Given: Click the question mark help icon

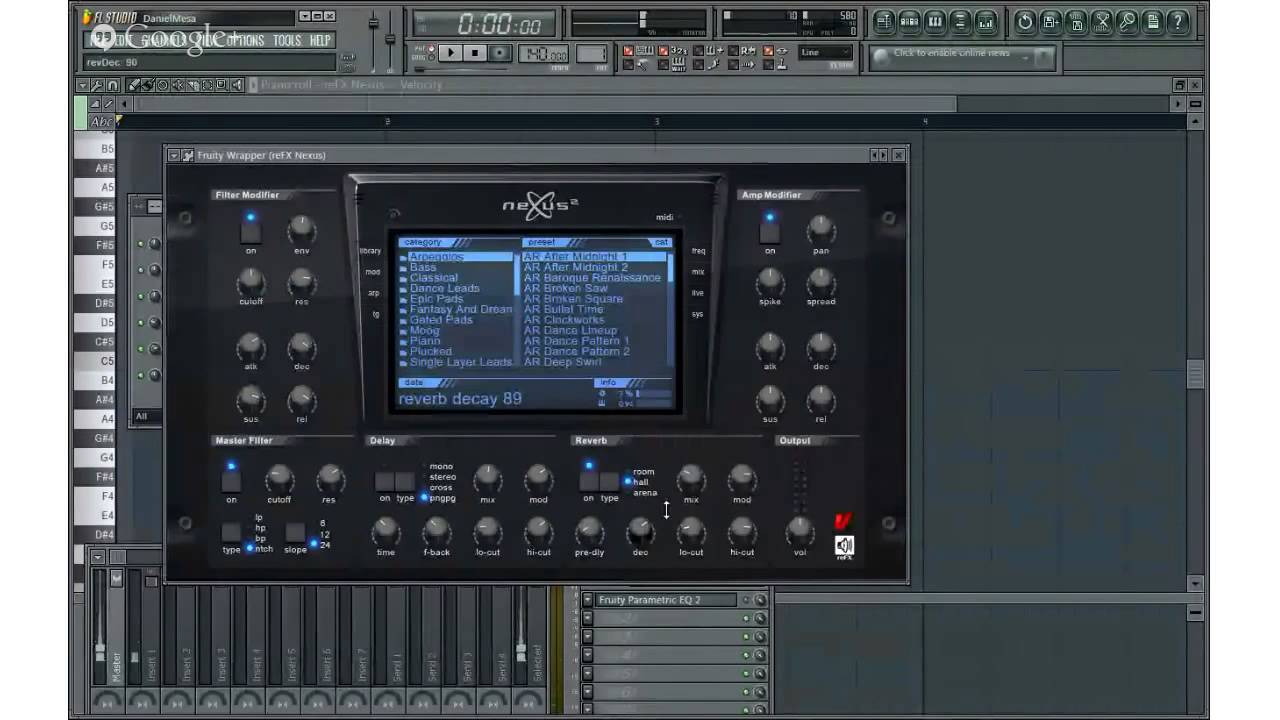Looking at the screenshot, I should [1179, 21].
